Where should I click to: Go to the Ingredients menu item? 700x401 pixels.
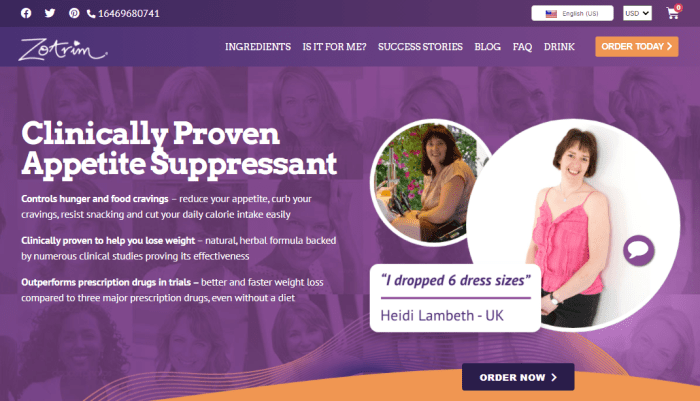[x=258, y=47]
